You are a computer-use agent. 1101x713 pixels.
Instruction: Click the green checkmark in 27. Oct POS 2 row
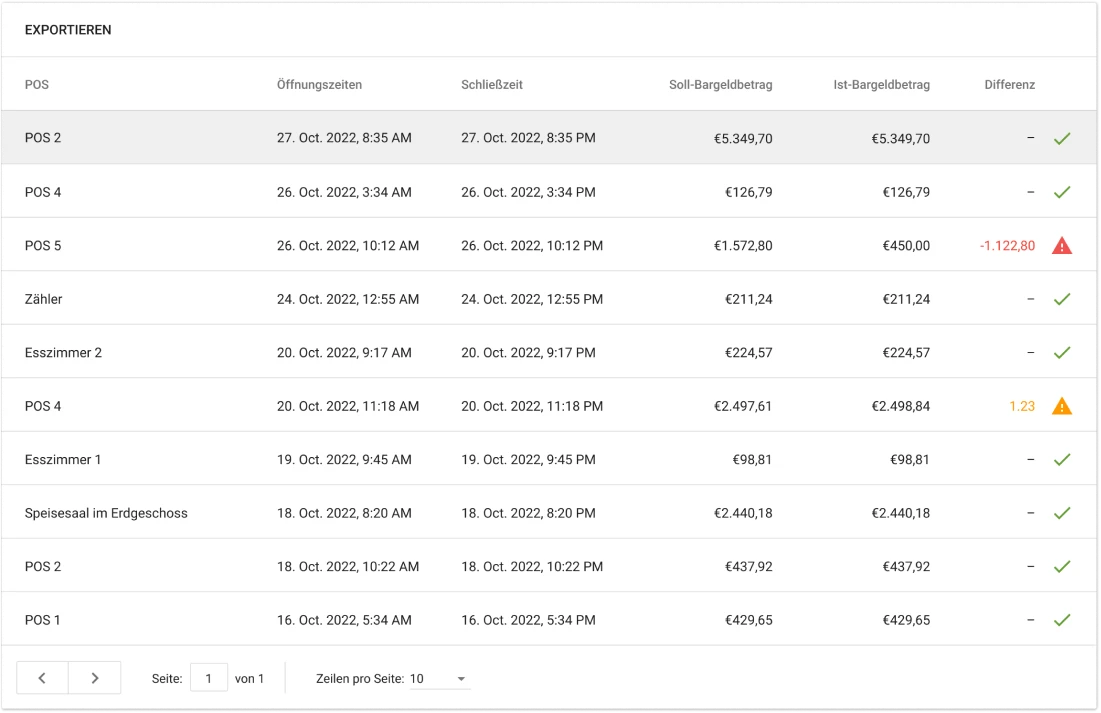pos(1061,138)
